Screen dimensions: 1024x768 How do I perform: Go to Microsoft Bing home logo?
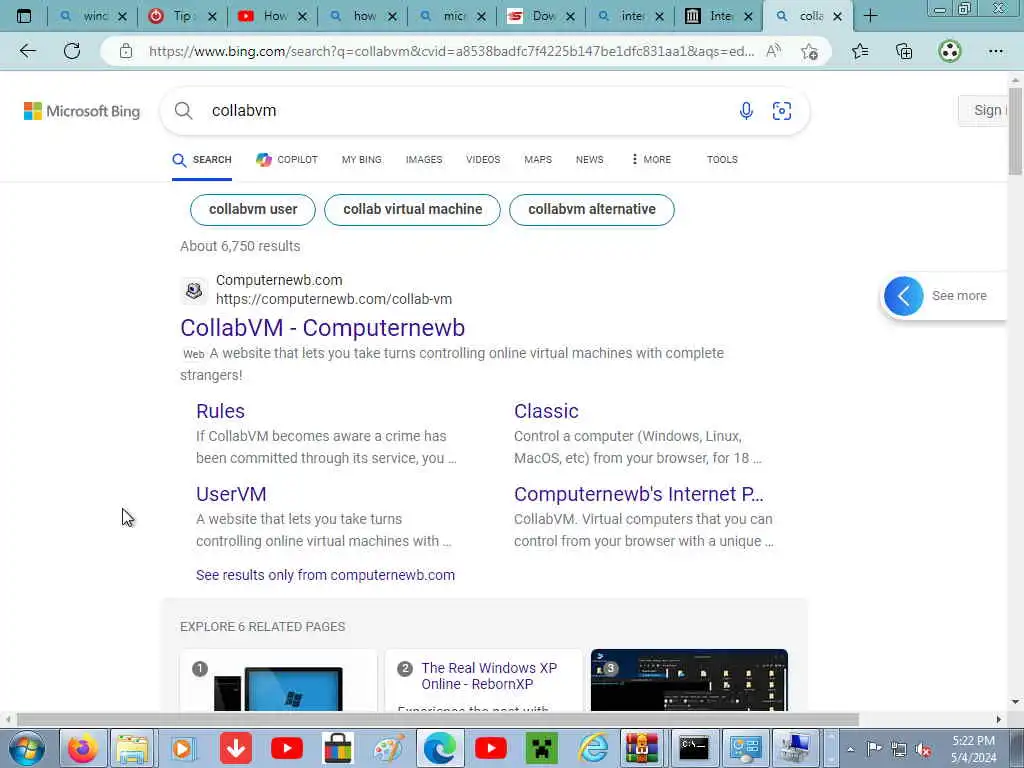pyautogui.click(x=82, y=111)
